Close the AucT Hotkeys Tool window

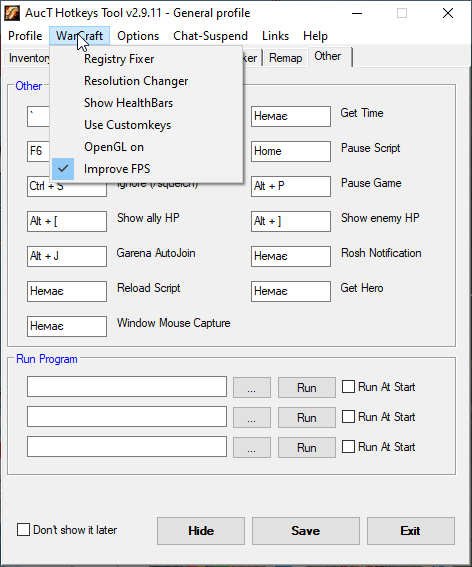tap(448, 13)
